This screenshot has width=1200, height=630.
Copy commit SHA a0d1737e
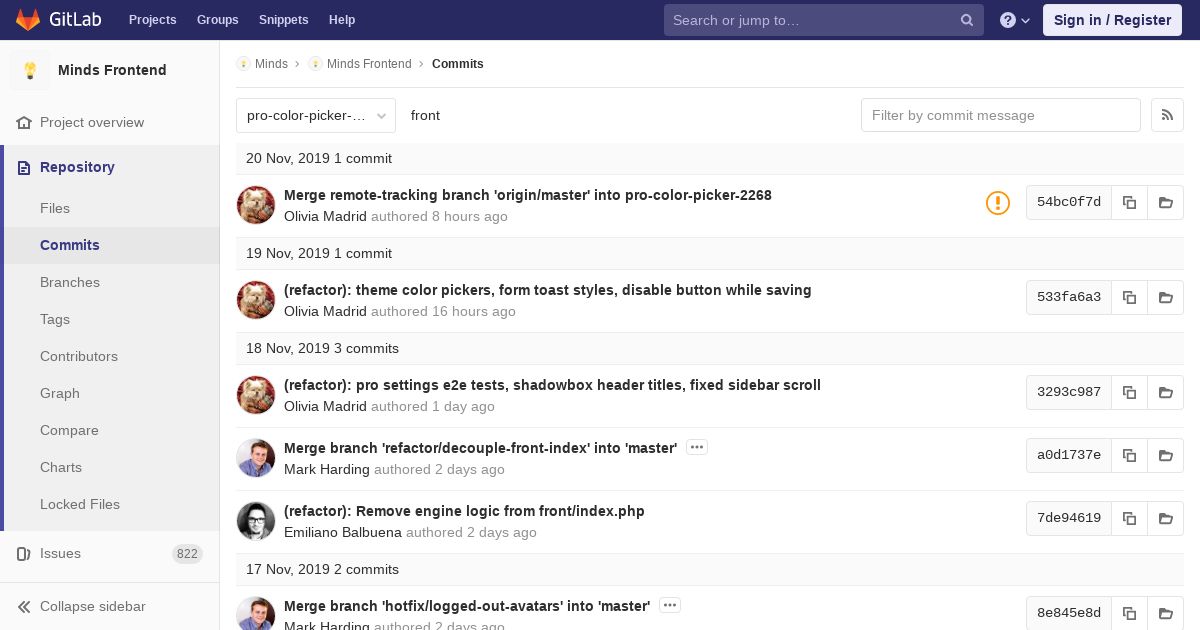pyautogui.click(x=1129, y=455)
